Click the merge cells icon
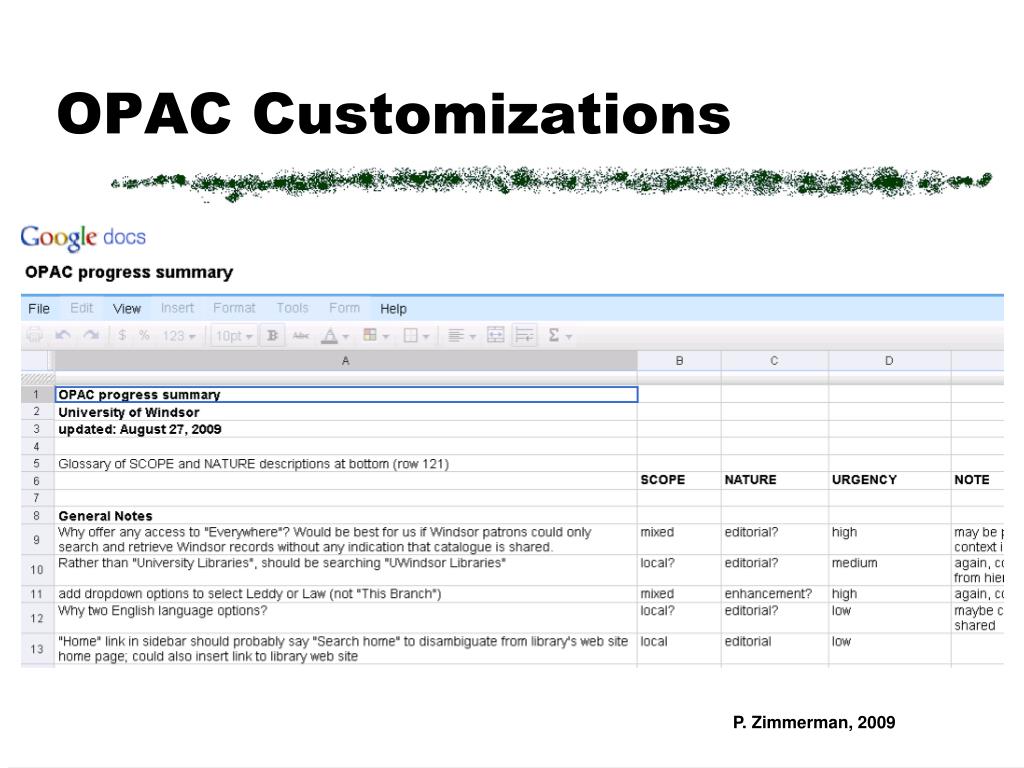This screenshot has width=1024, height=768. click(496, 336)
